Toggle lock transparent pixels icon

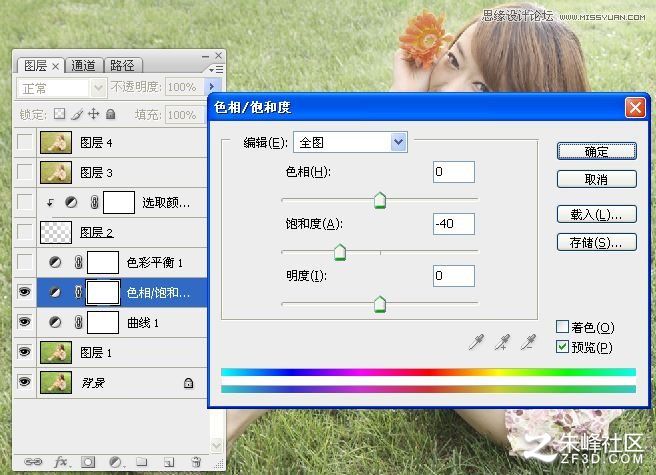(x=59, y=114)
